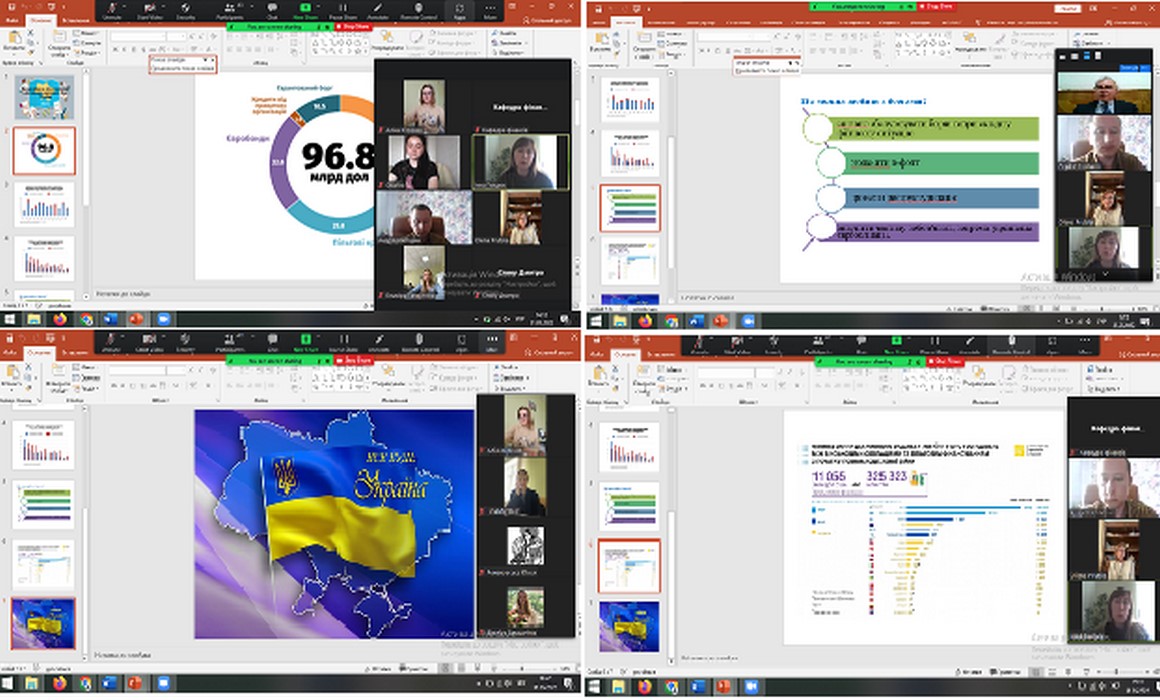Click green New Share icon above 96.8 chart
1160x700 pixels.
(x=306, y=9)
